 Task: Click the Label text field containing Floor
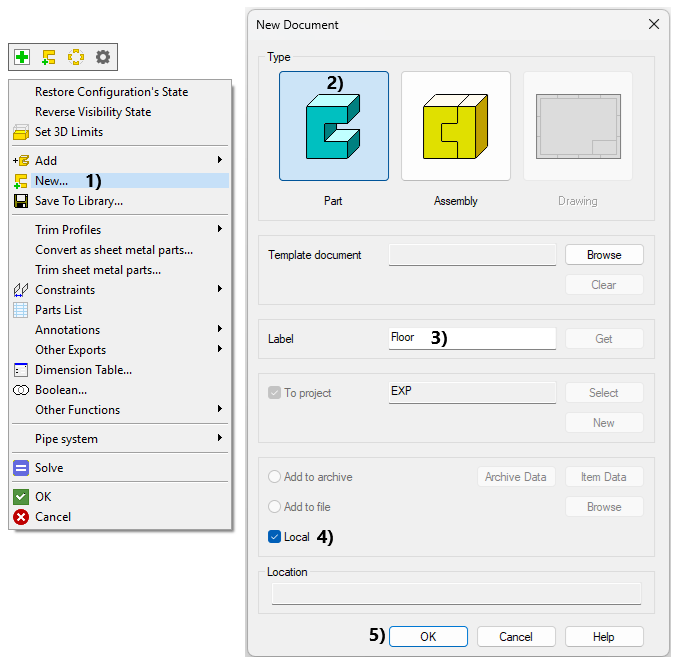(x=471, y=338)
